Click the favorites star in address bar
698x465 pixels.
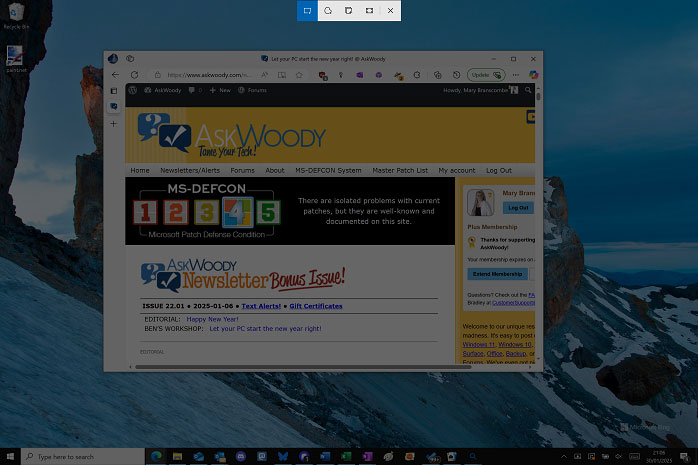(299, 75)
